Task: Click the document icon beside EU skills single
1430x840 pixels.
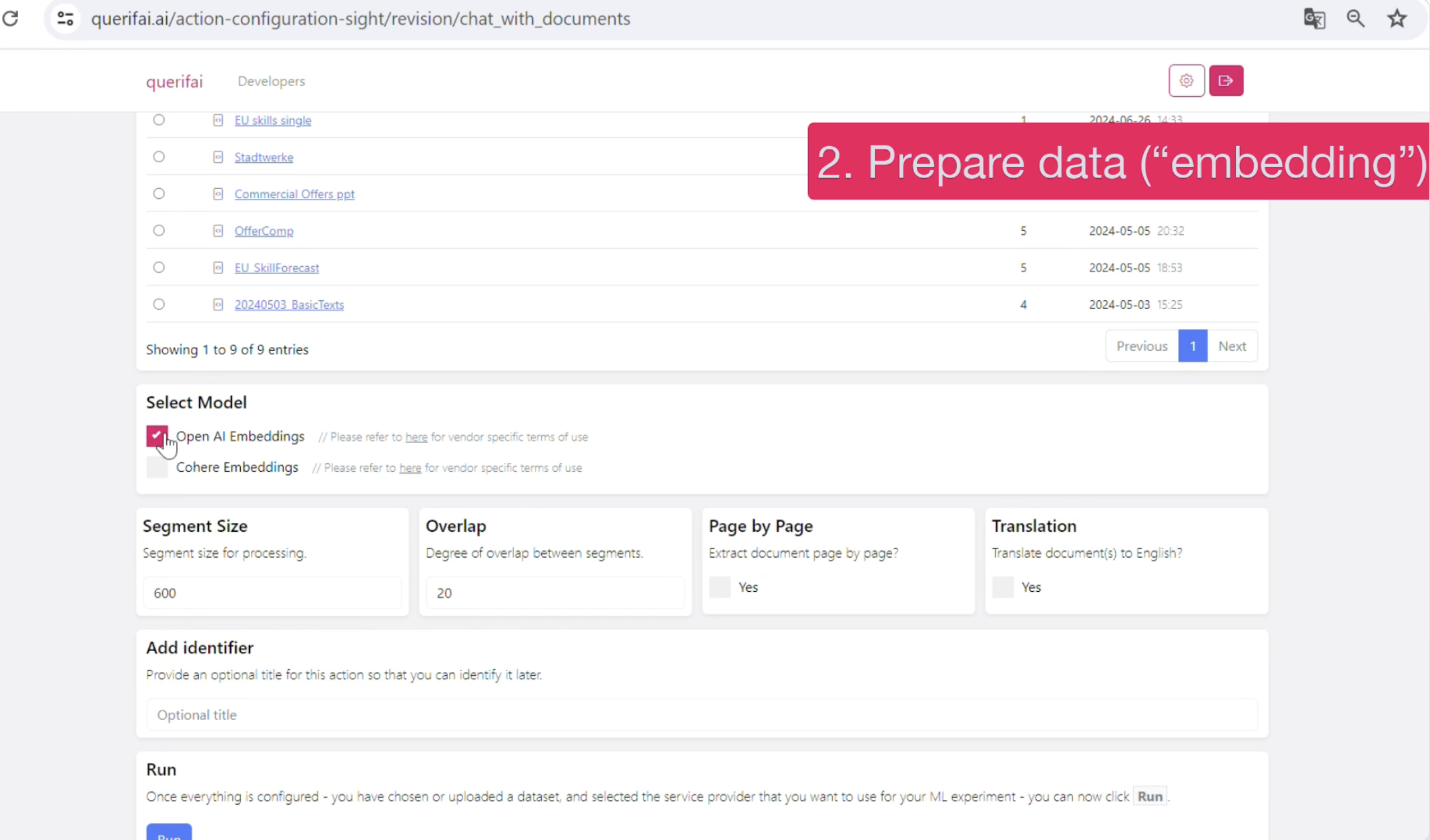Action: pyautogui.click(x=218, y=120)
